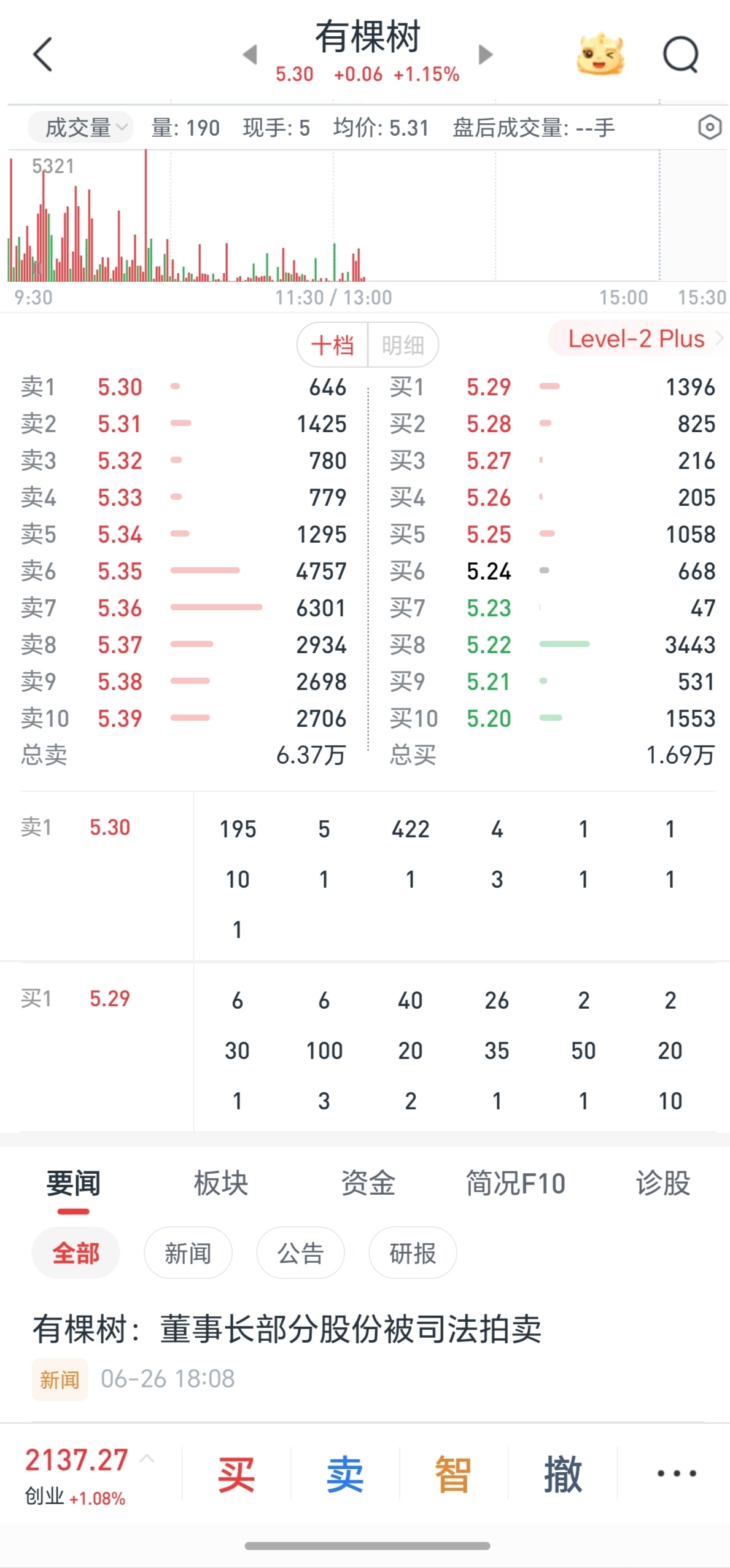
Task: Switch to next stock with right triangle
Action: tap(486, 55)
